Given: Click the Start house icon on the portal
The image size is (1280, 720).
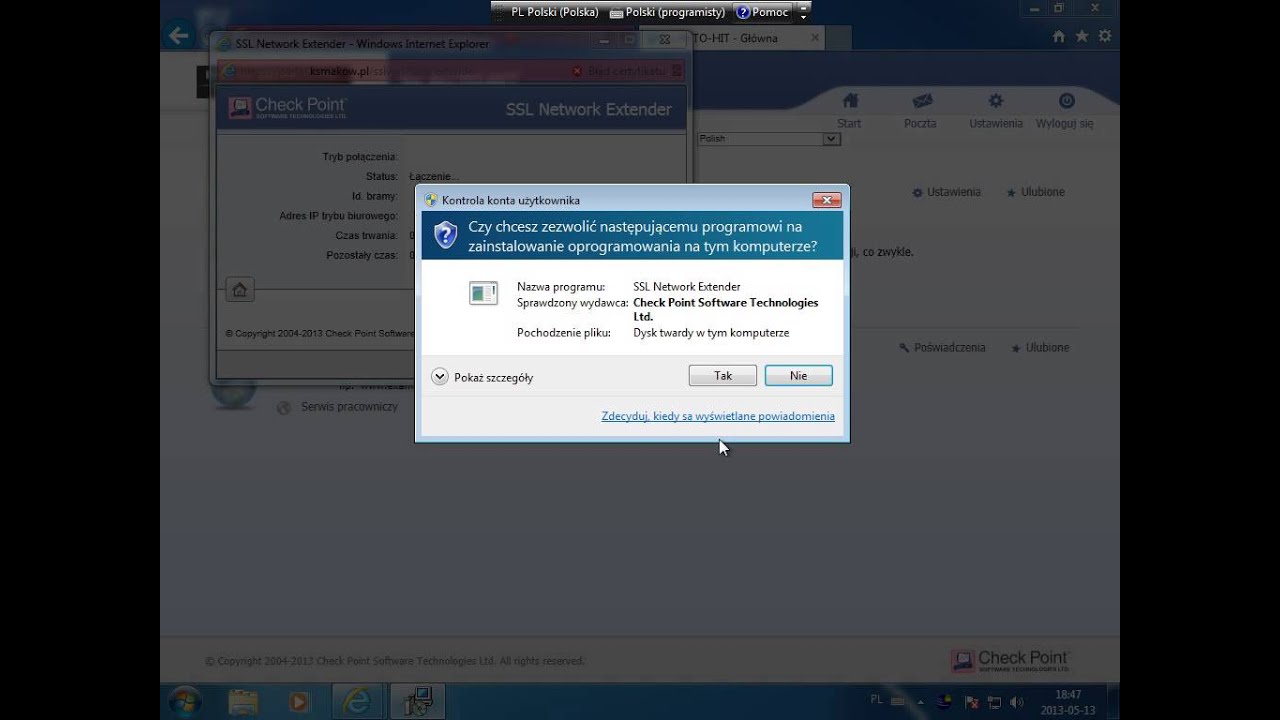Looking at the screenshot, I should click(850, 101).
